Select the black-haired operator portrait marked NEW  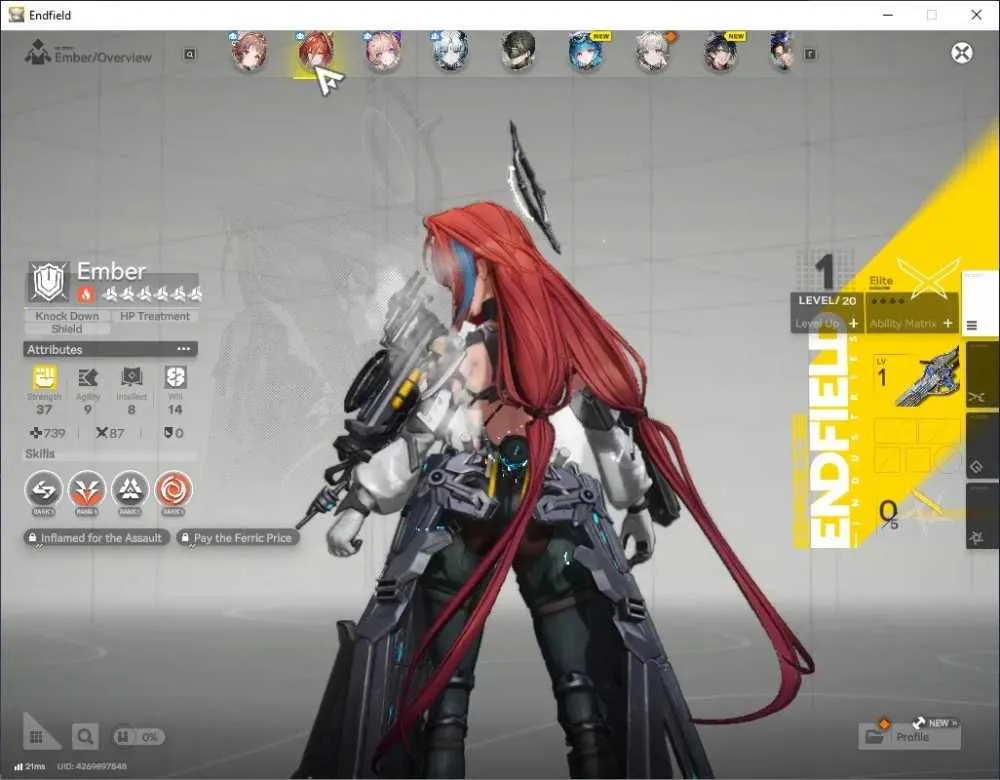pos(721,52)
